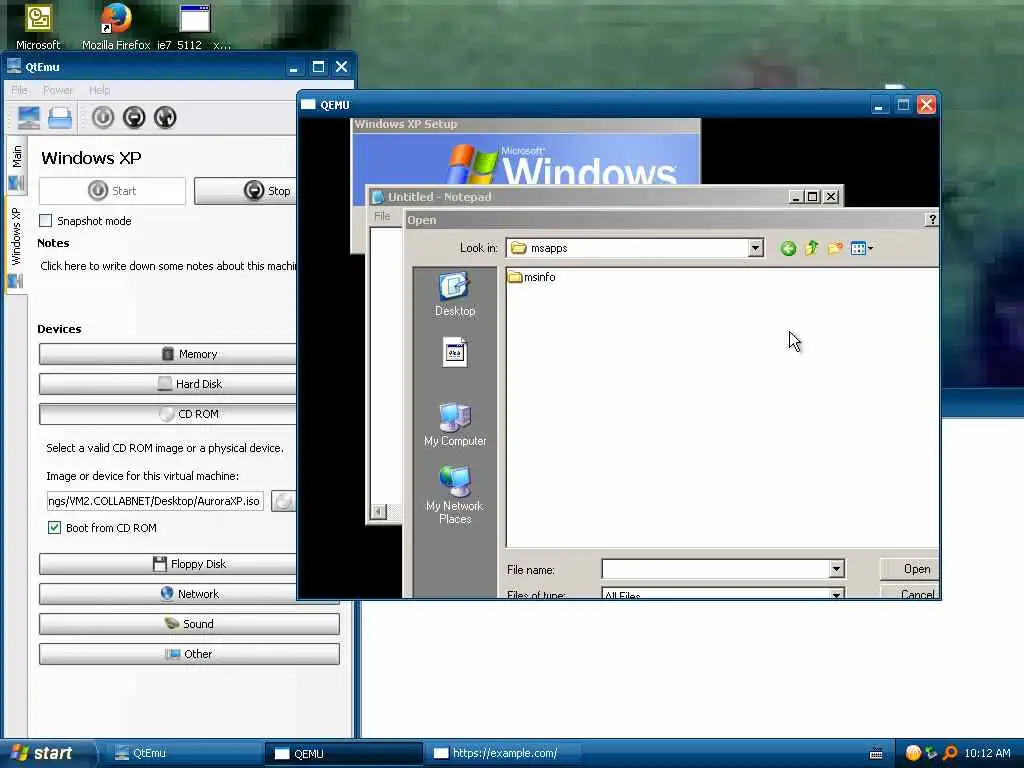Screen dimensions: 1024x768
Task: Expand the Network device section
Action: pyautogui.click(x=167, y=594)
